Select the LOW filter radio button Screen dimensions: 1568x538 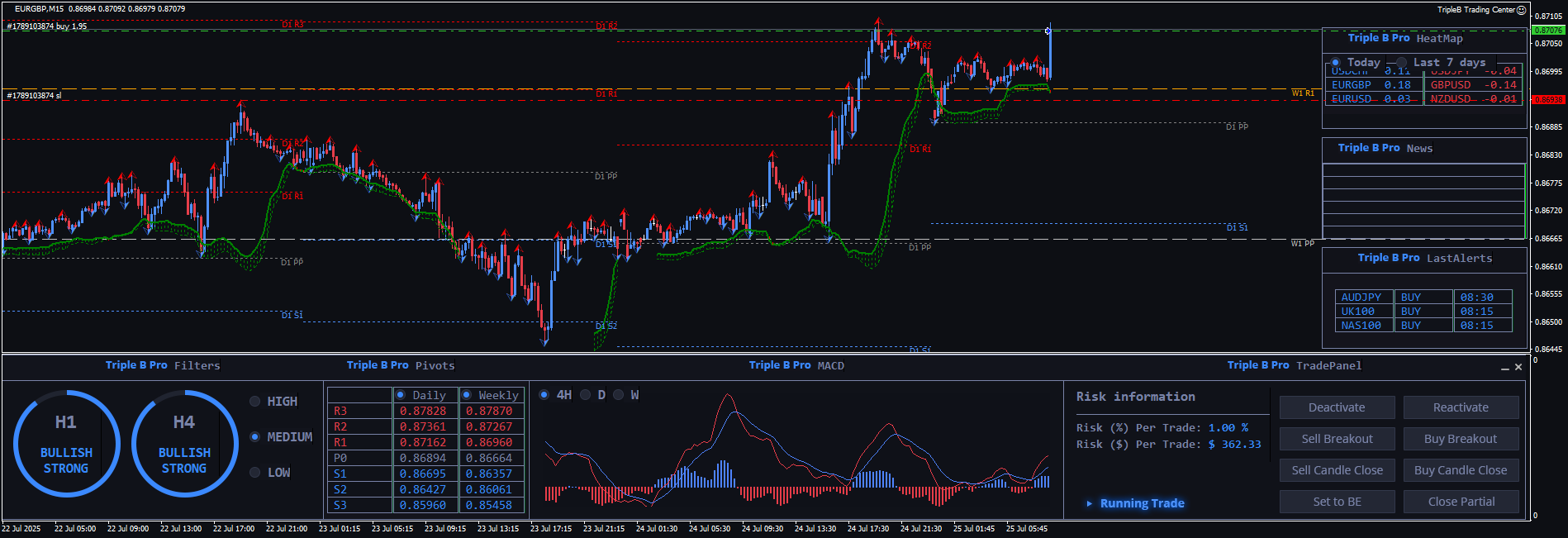255,473
